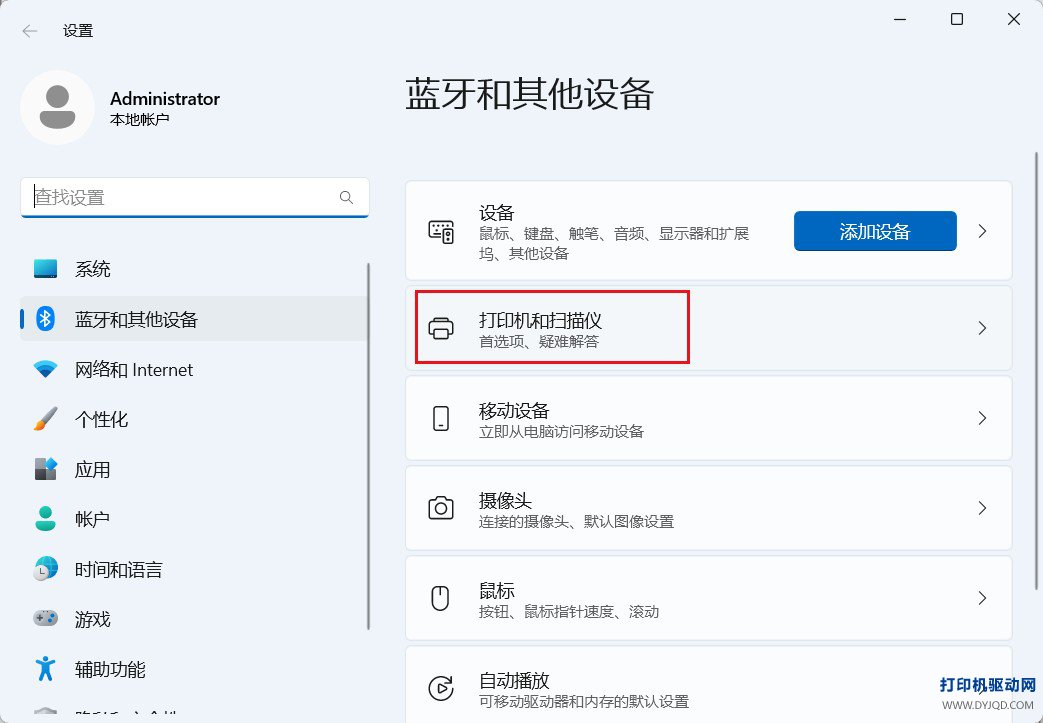Select 时间和语言 in the sidebar
The image size is (1043, 723).
click(x=194, y=569)
